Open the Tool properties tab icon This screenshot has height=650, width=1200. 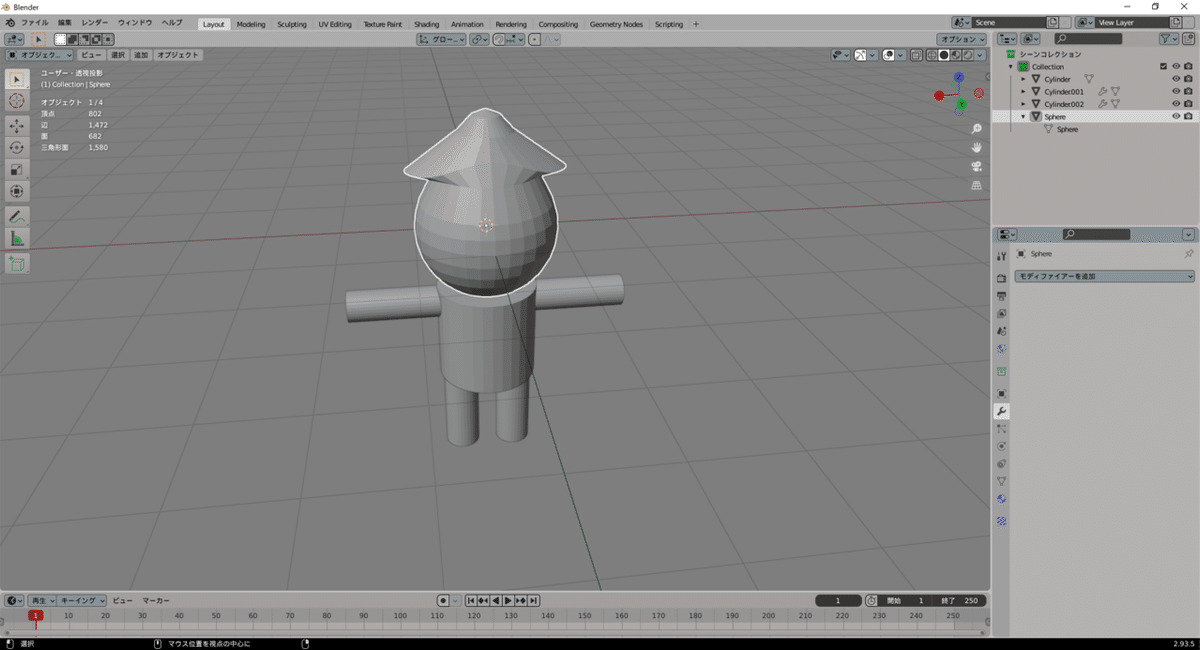[1001, 256]
